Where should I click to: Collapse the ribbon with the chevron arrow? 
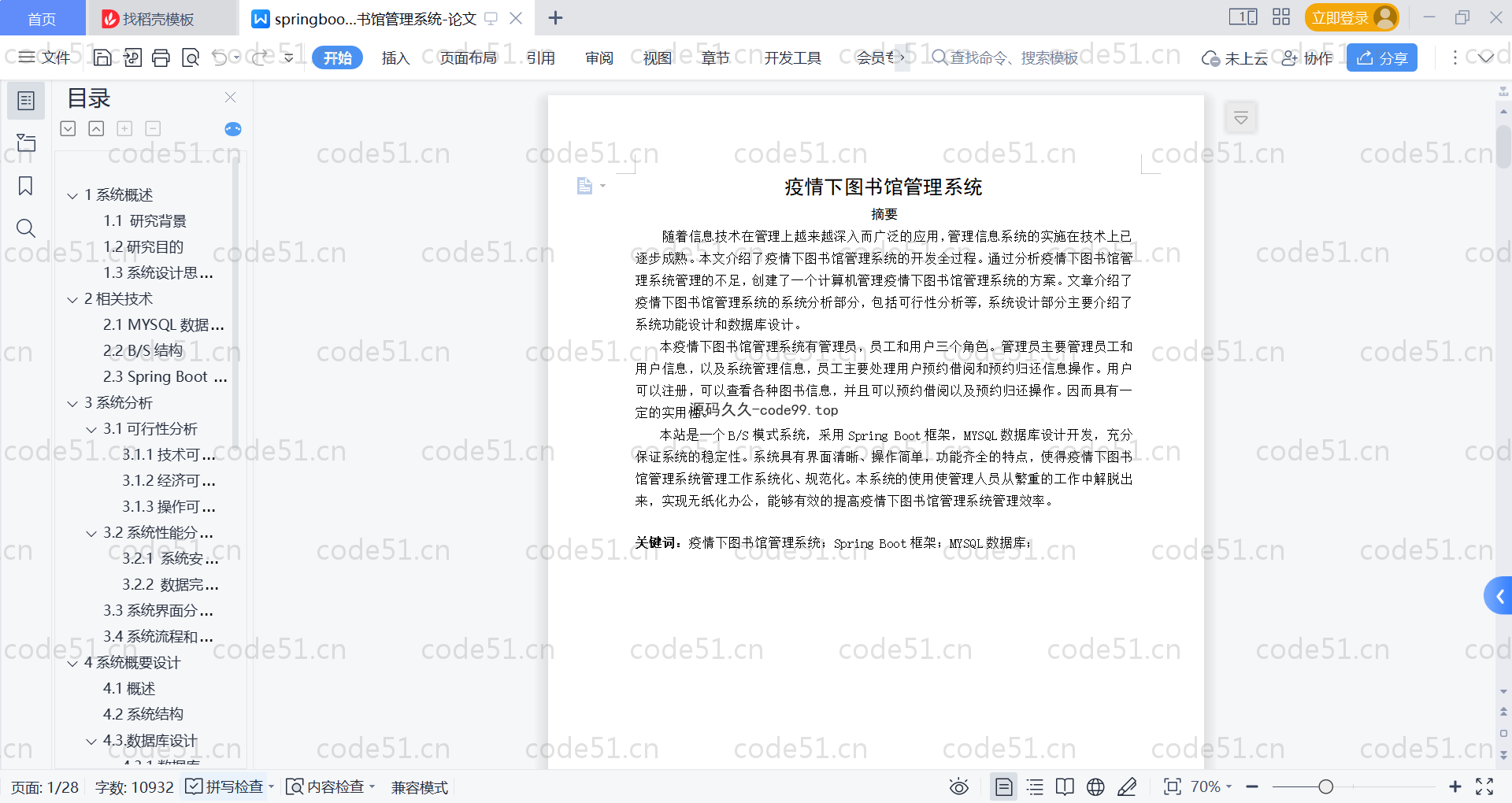tap(1485, 57)
